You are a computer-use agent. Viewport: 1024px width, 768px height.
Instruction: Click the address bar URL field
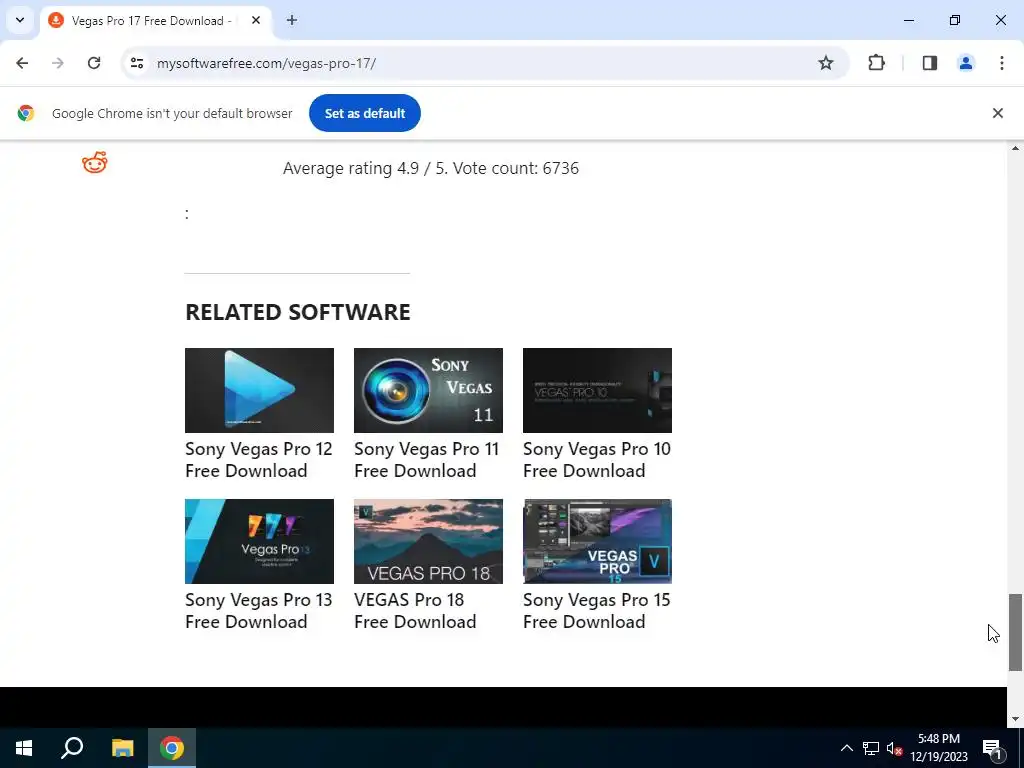click(x=483, y=63)
